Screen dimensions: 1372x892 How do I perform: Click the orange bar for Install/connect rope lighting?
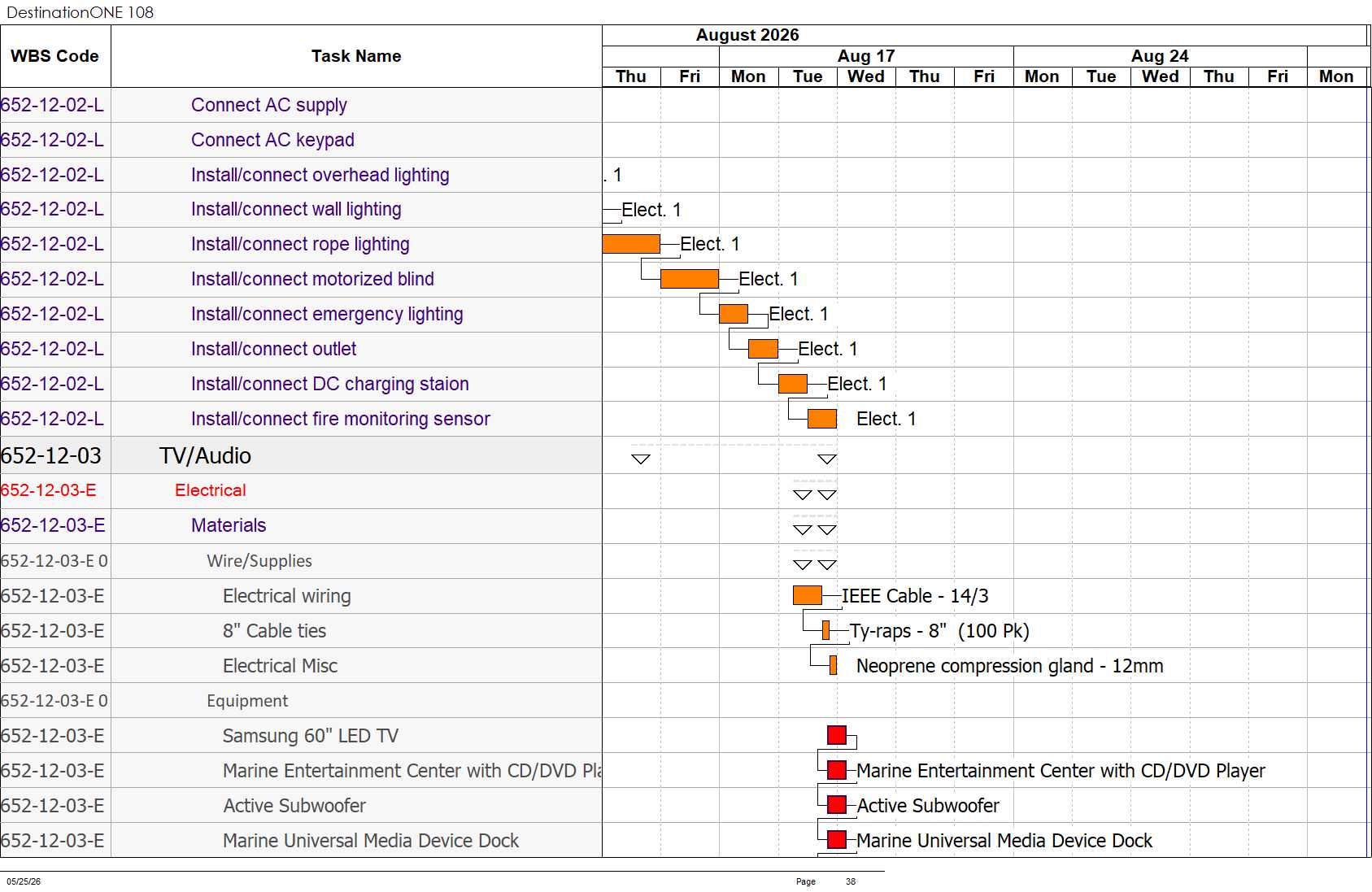[x=631, y=244]
